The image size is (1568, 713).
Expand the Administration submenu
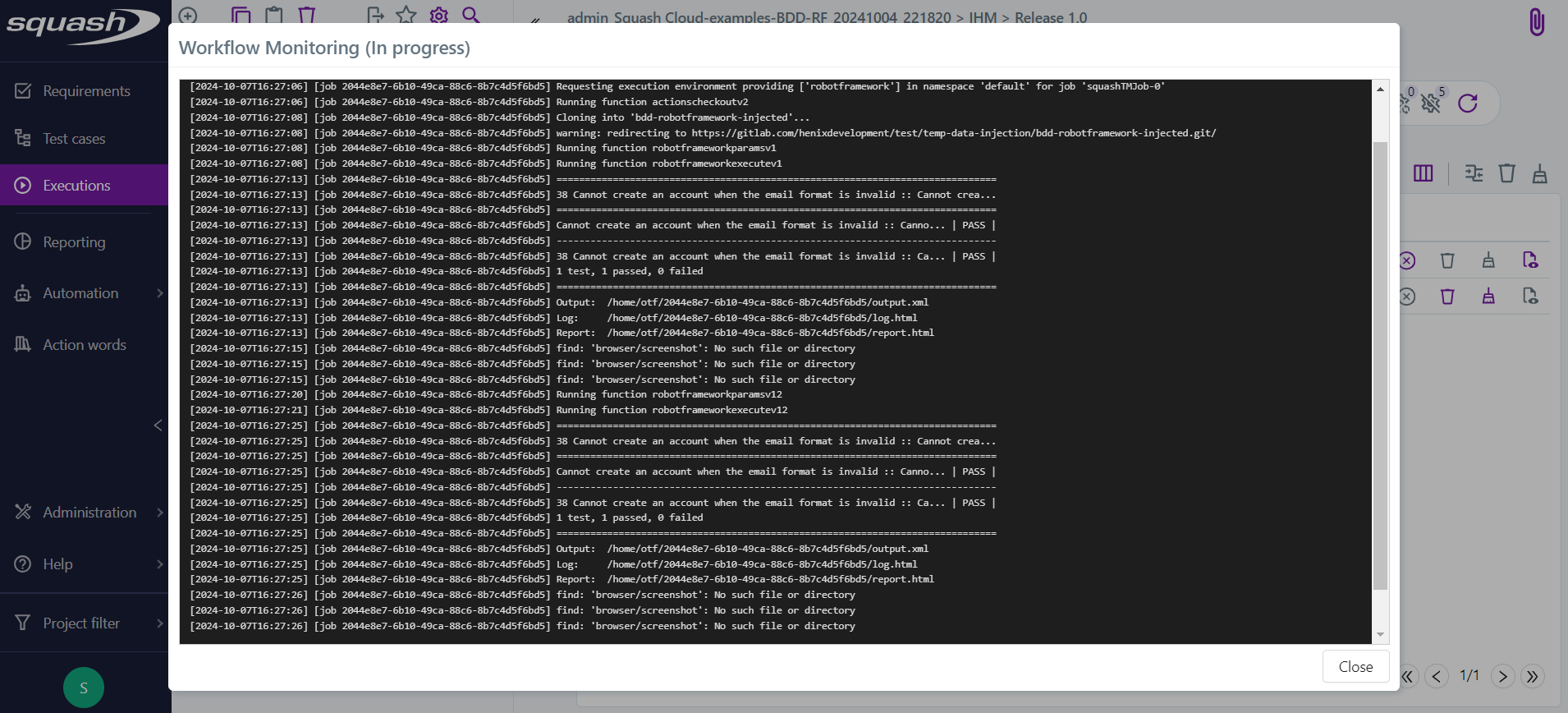pos(160,513)
